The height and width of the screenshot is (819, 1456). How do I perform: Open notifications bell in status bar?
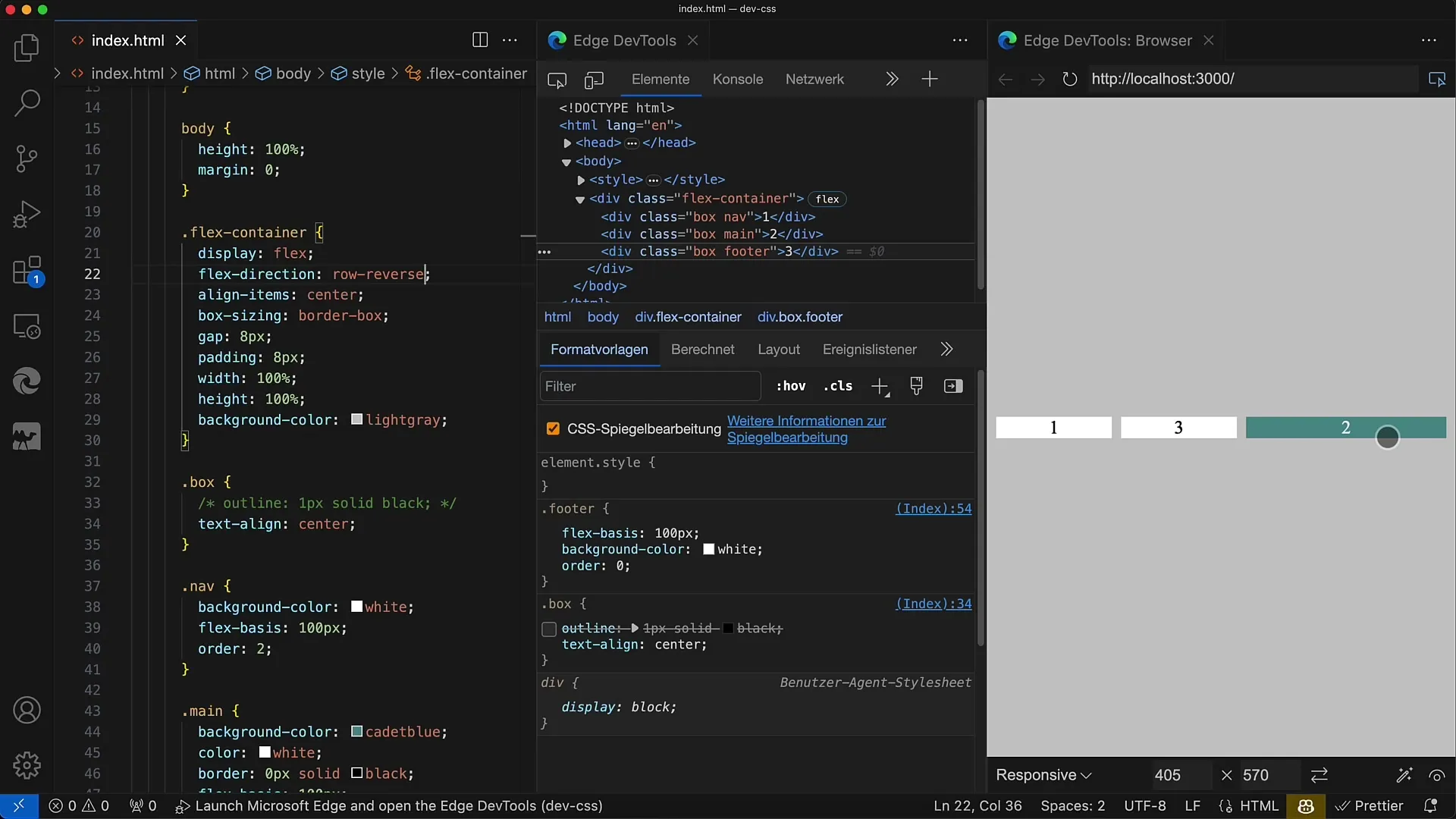tap(1431, 805)
